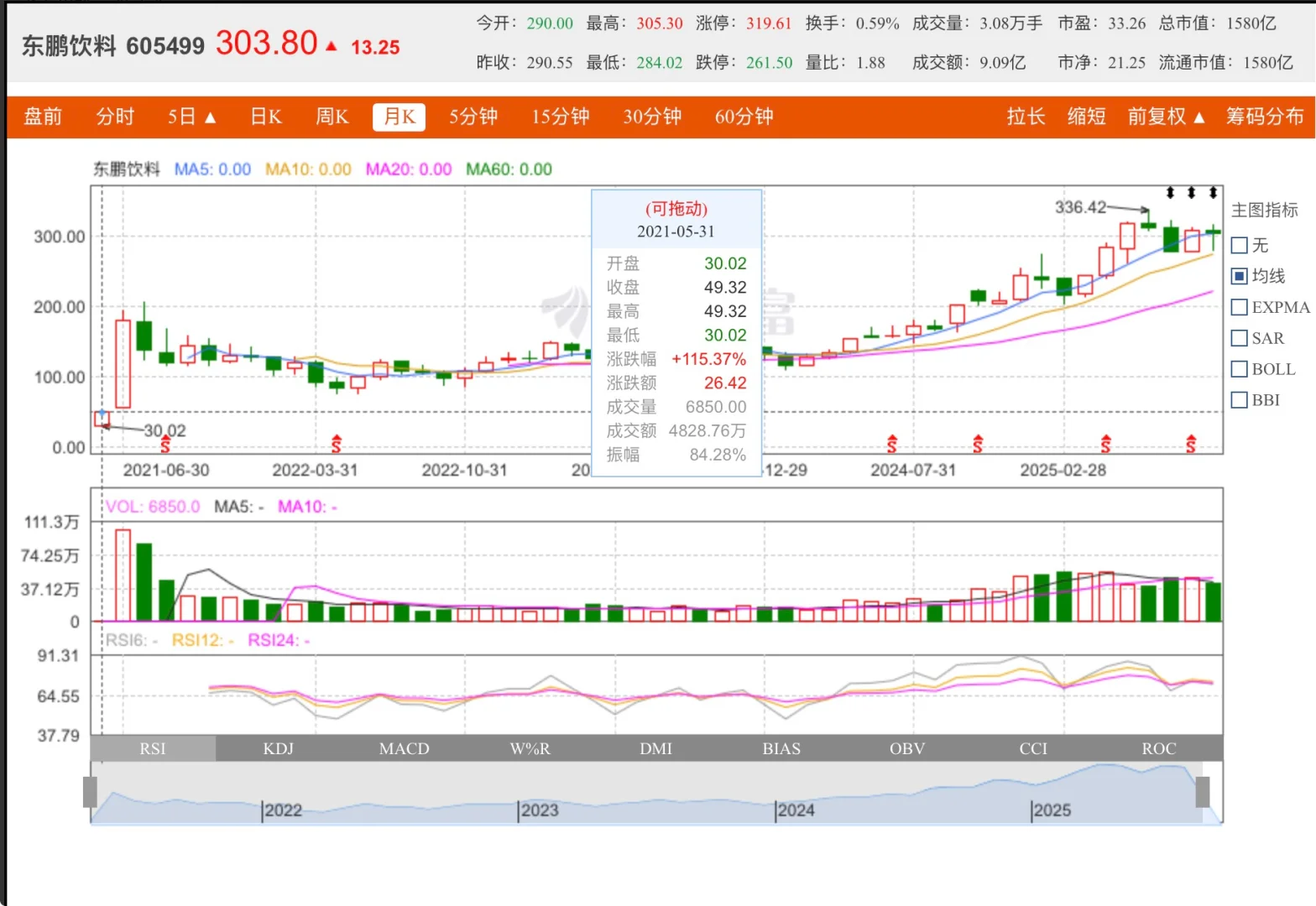Click the first tall red candlestick

click(x=123, y=363)
